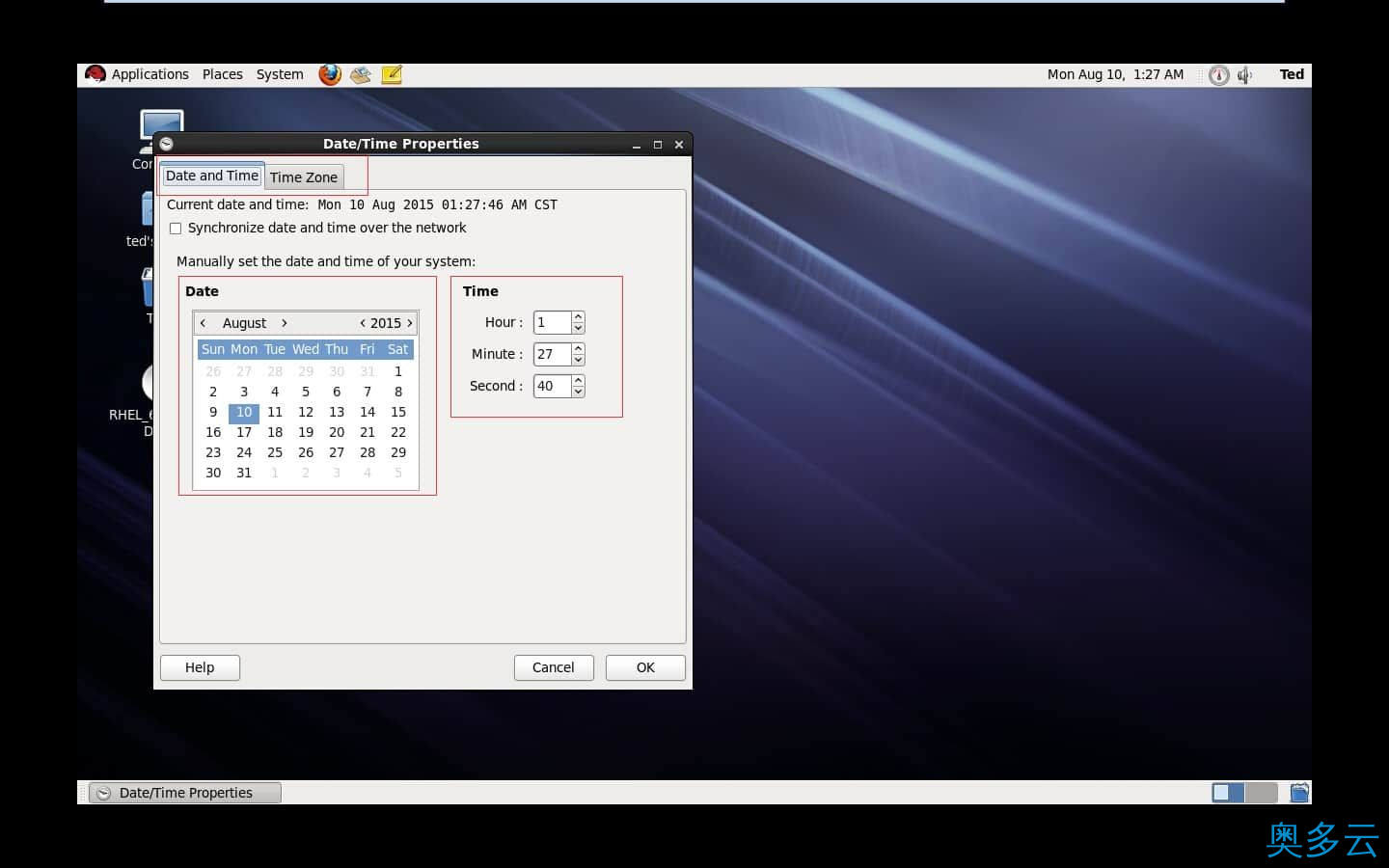Decrease the Hour value by one
The image size is (1389, 868).
coord(578,328)
